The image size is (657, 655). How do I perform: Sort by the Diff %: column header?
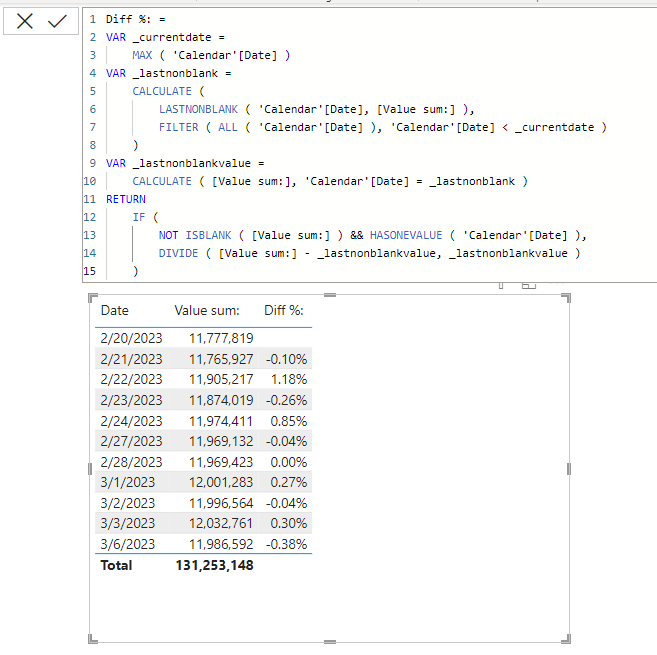click(284, 311)
